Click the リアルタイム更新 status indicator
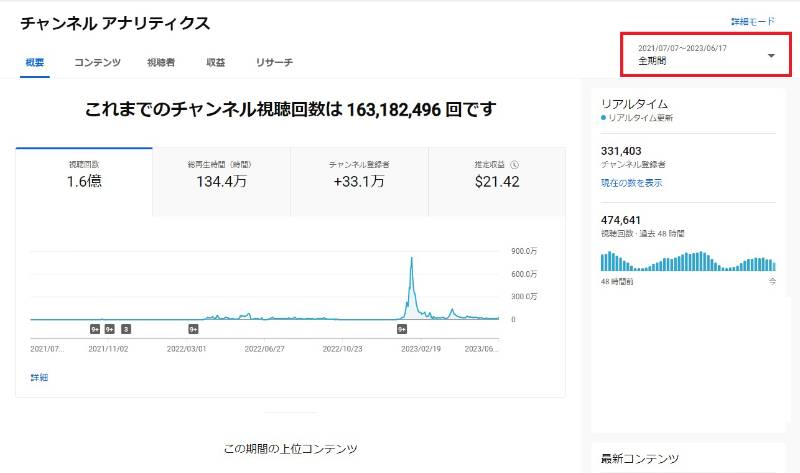 (637, 118)
